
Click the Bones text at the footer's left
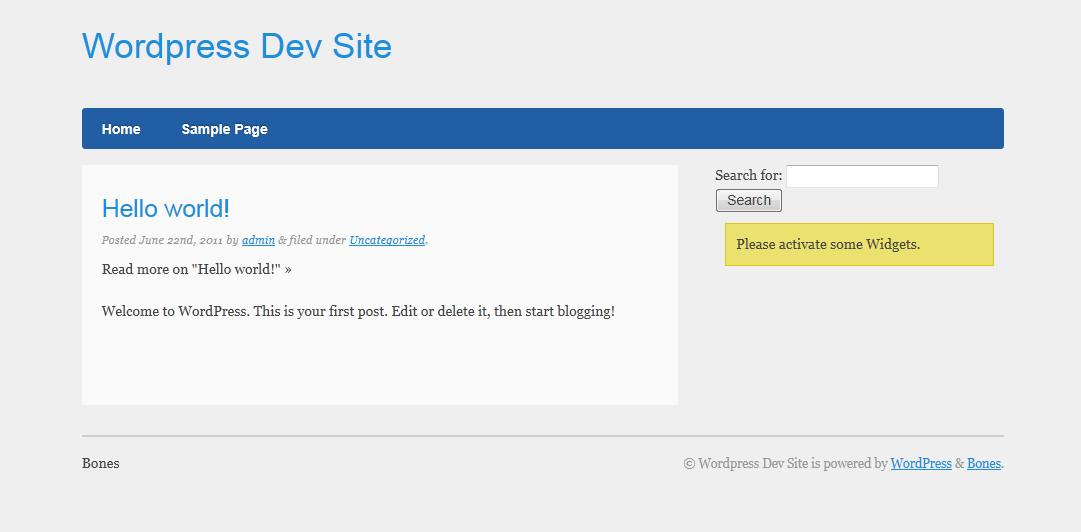pos(101,463)
